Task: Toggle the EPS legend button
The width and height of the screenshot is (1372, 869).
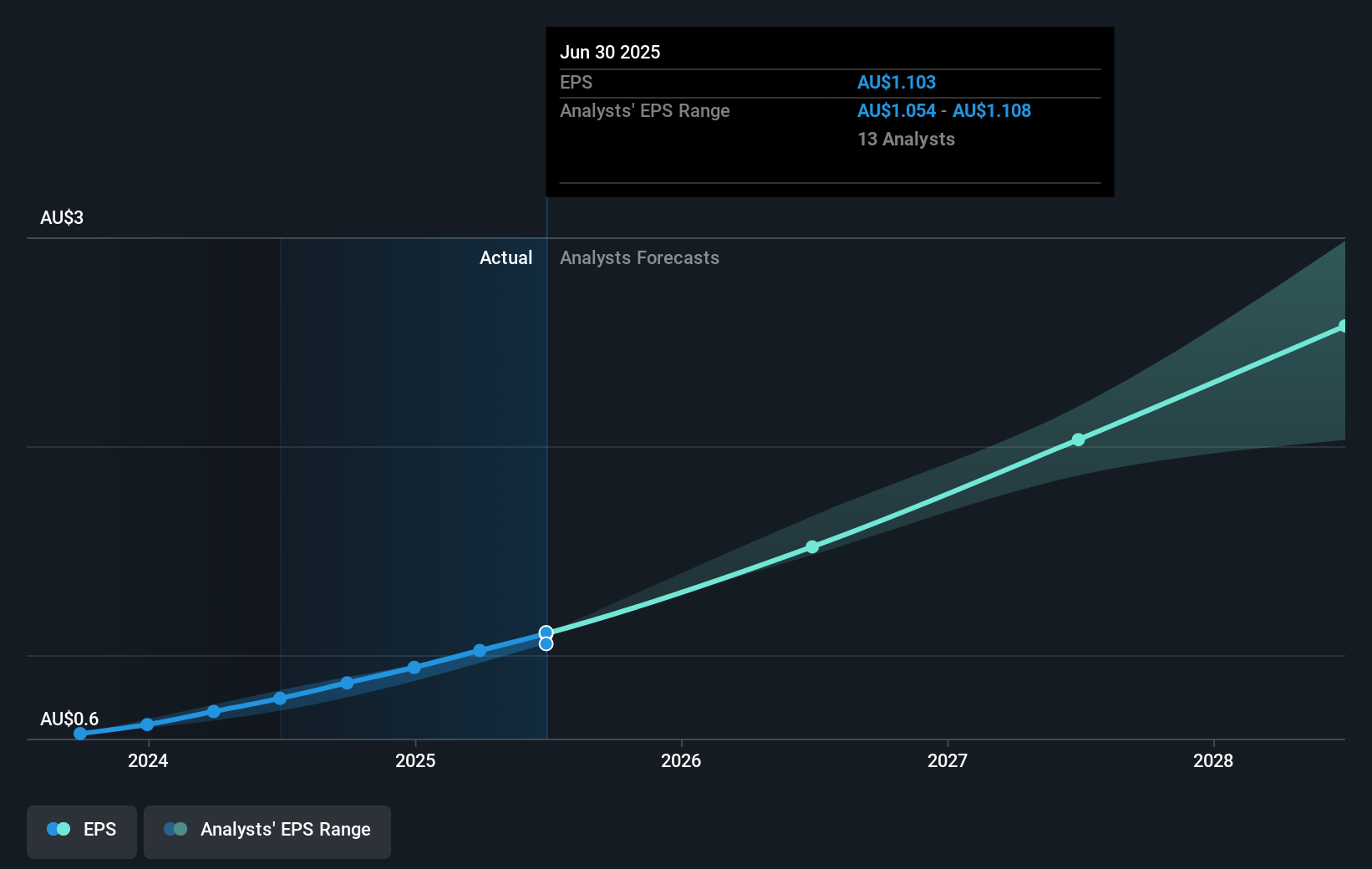Action: (x=82, y=831)
